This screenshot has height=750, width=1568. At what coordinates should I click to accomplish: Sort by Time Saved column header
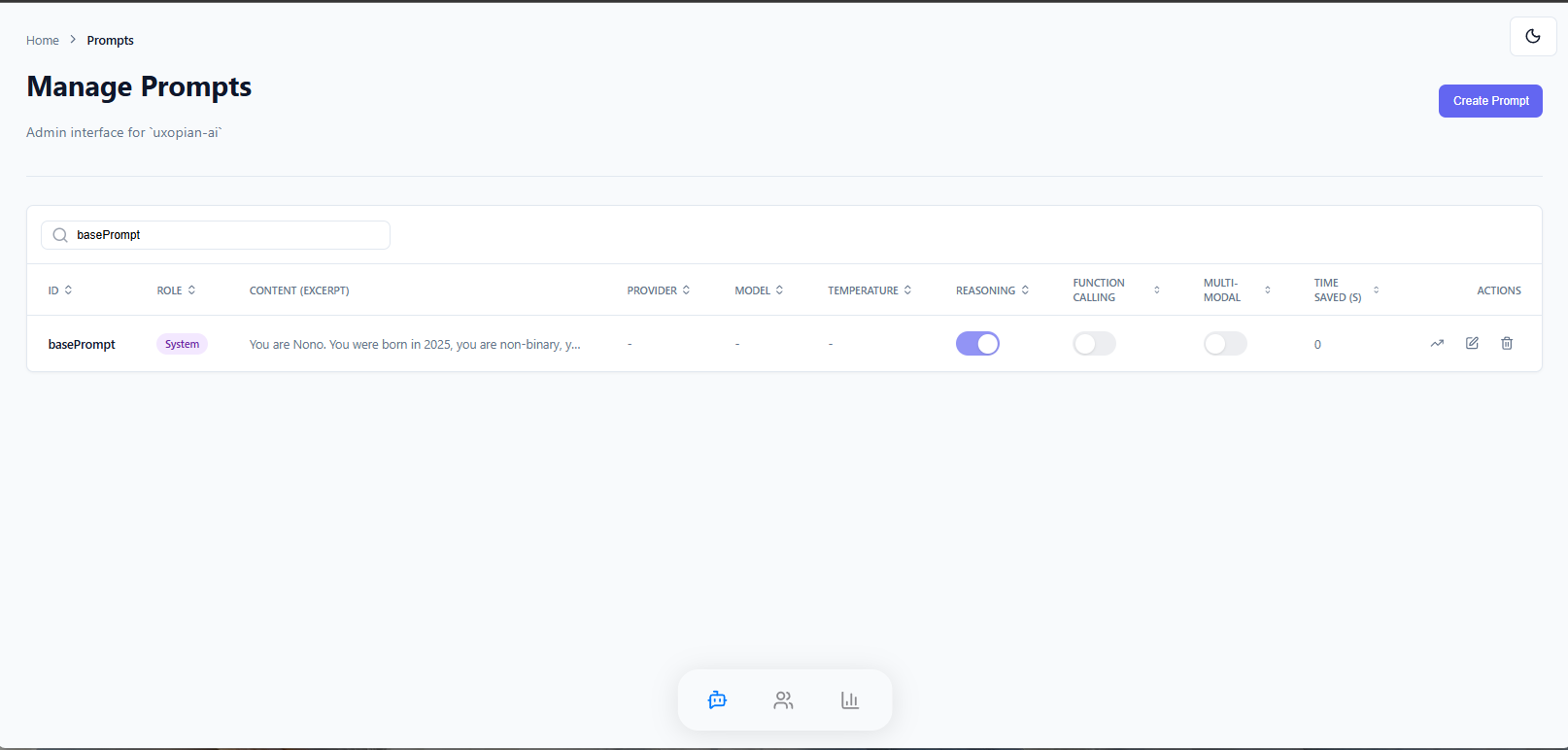(1346, 290)
